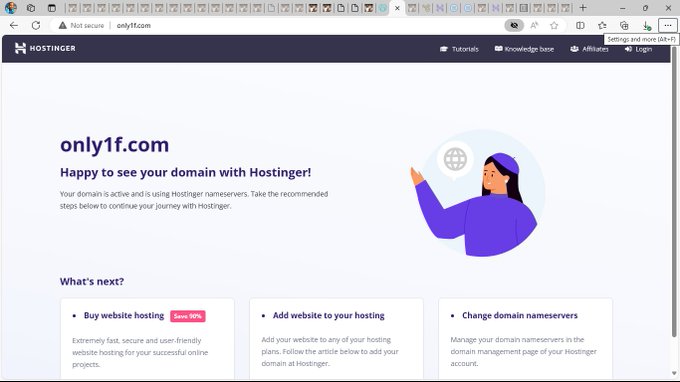This screenshot has width=680, height=382.
Task: Click the Hostinger logo
Action: 45,48
